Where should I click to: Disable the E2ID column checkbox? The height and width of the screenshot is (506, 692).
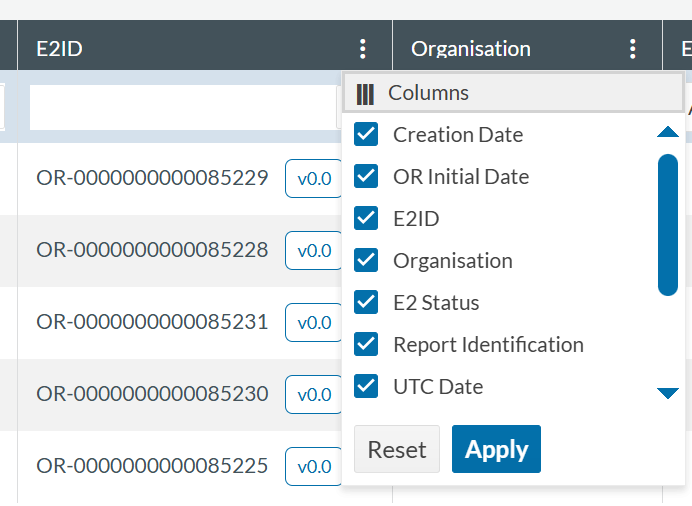click(x=367, y=218)
